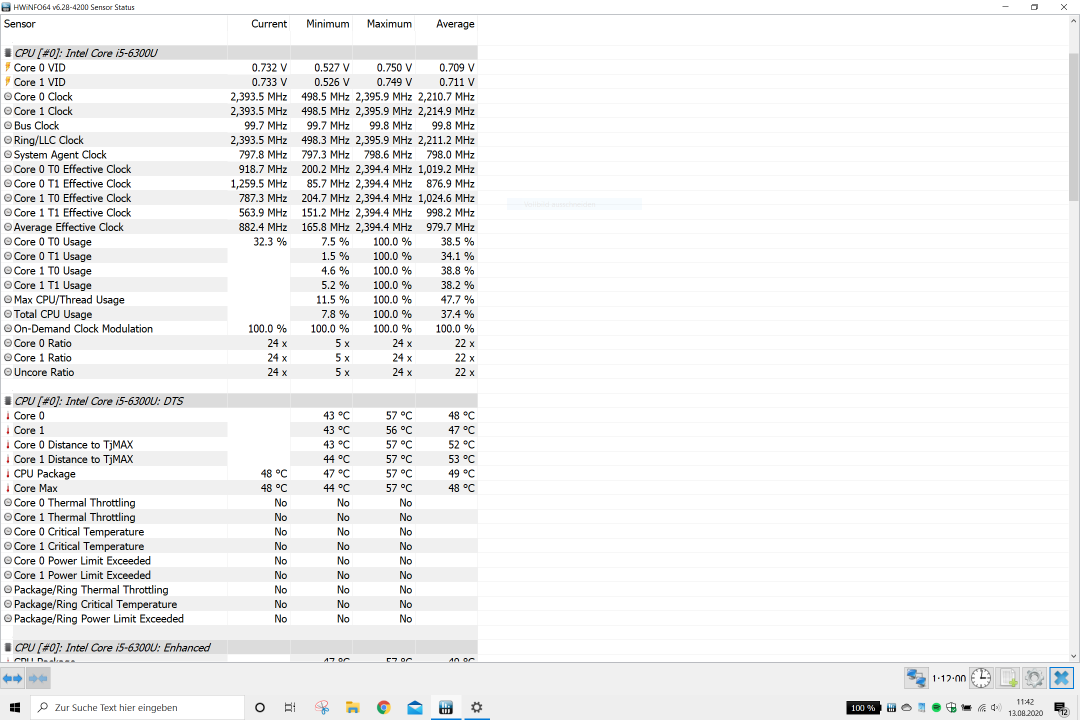Click the Maximum column header
This screenshot has height=720, width=1080.
point(388,24)
